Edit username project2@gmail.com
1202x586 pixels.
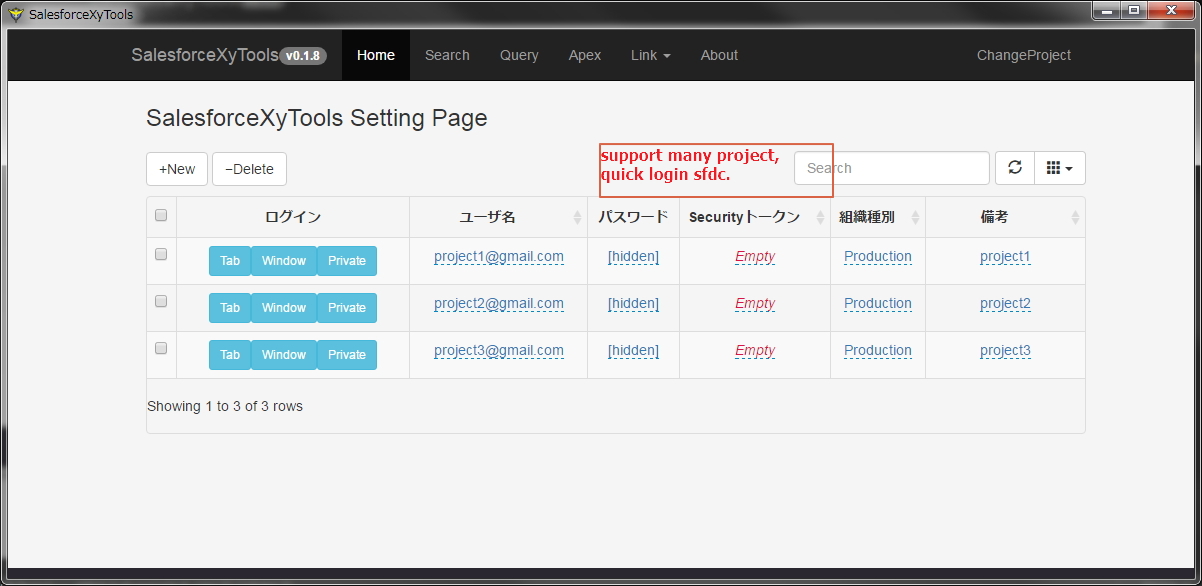pyautogui.click(x=499, y=304)
